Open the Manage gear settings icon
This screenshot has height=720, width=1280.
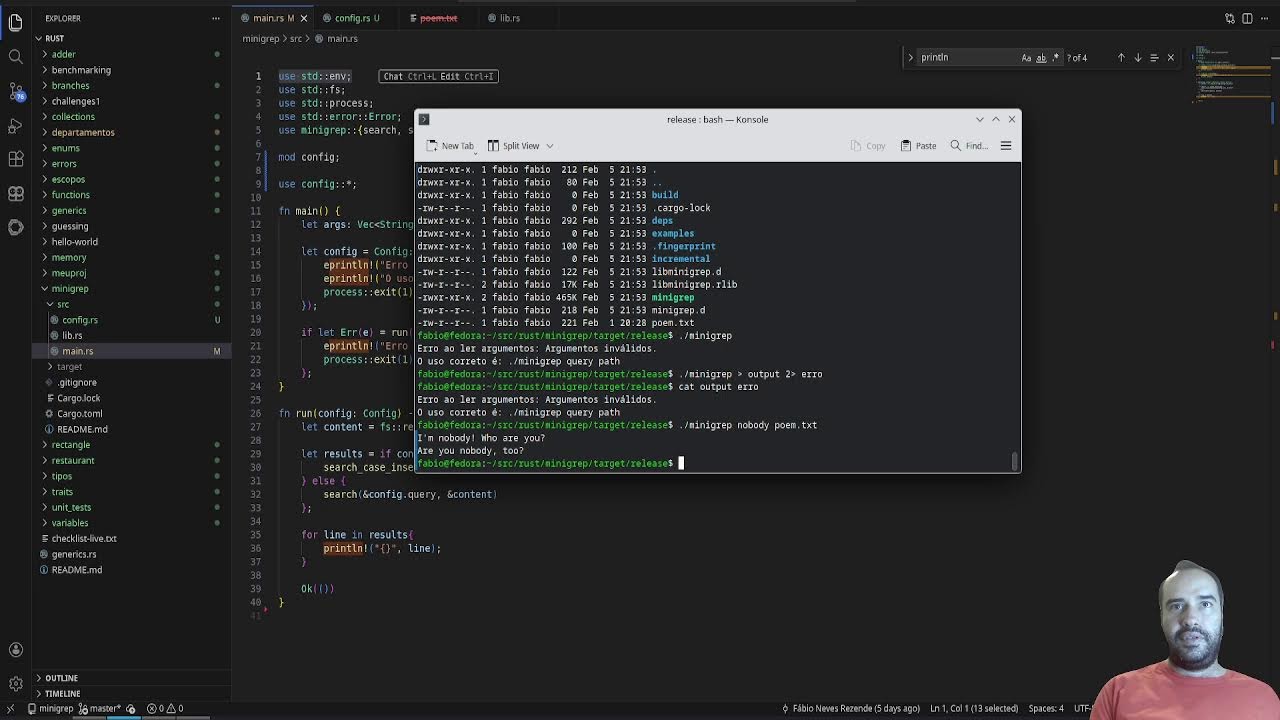15,684
